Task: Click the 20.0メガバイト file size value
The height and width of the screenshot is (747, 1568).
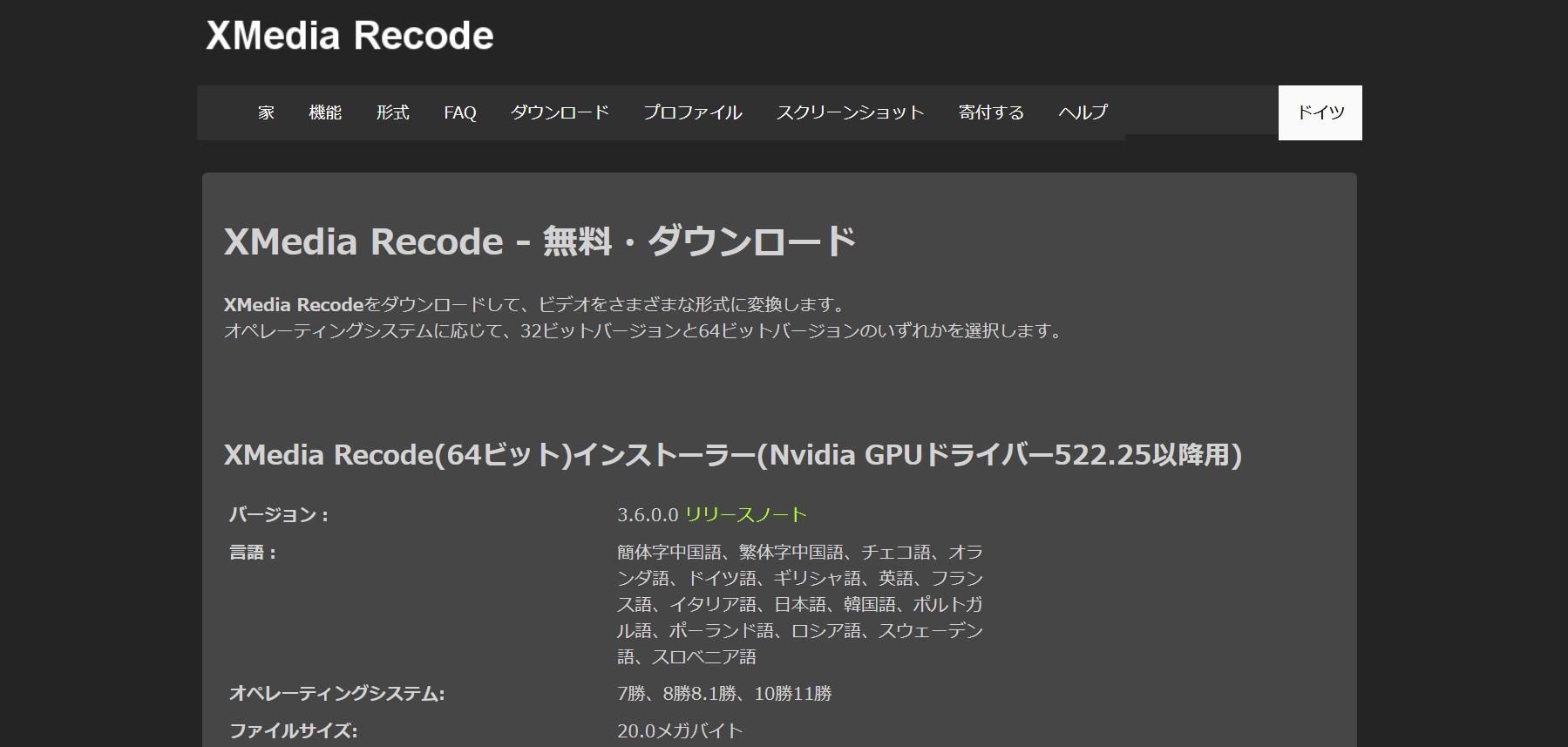Action: (x=680, y=730)
